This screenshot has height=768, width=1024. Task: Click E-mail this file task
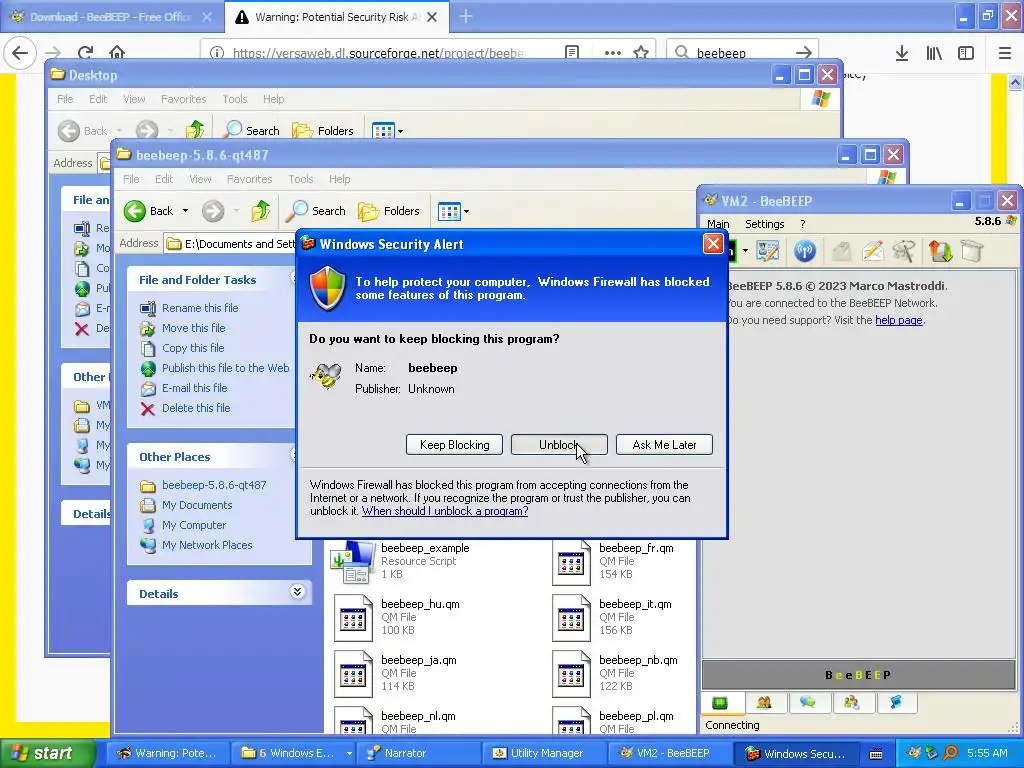tap(195, 388)
